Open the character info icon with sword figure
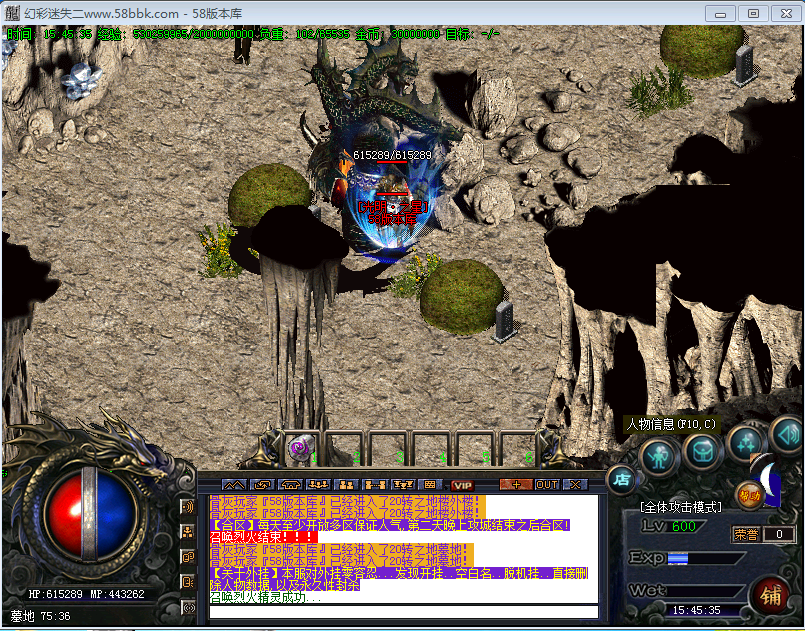Image resolution: width=805 pixels, height=631 pixels. 659,456
